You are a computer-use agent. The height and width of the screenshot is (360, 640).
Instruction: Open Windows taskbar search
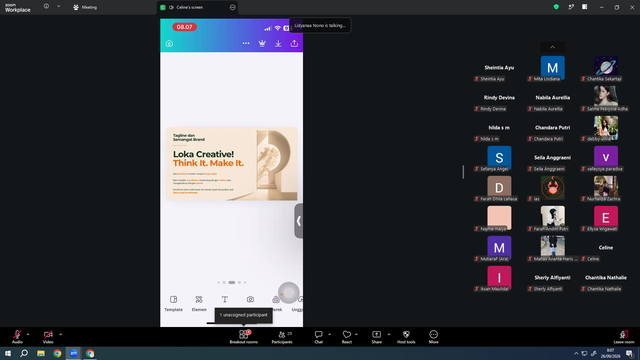(24, 353)
